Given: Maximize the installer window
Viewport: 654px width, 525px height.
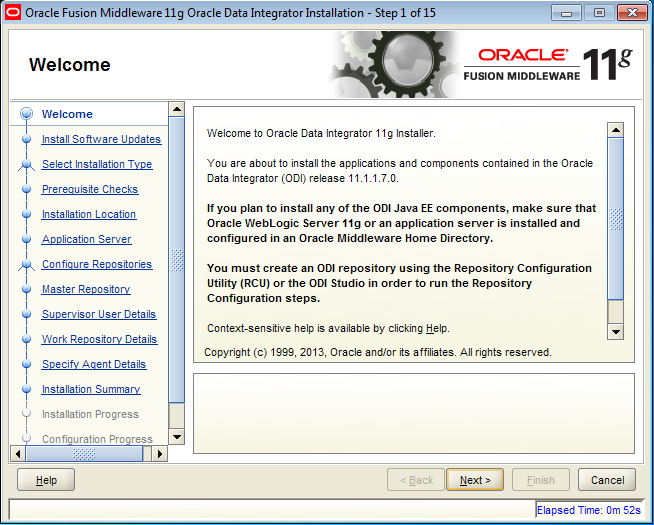Looking at the screenshot, I should [599, 13].
